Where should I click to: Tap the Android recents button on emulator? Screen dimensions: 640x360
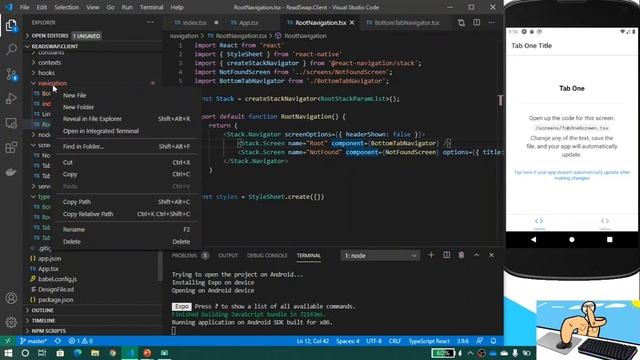609,240
